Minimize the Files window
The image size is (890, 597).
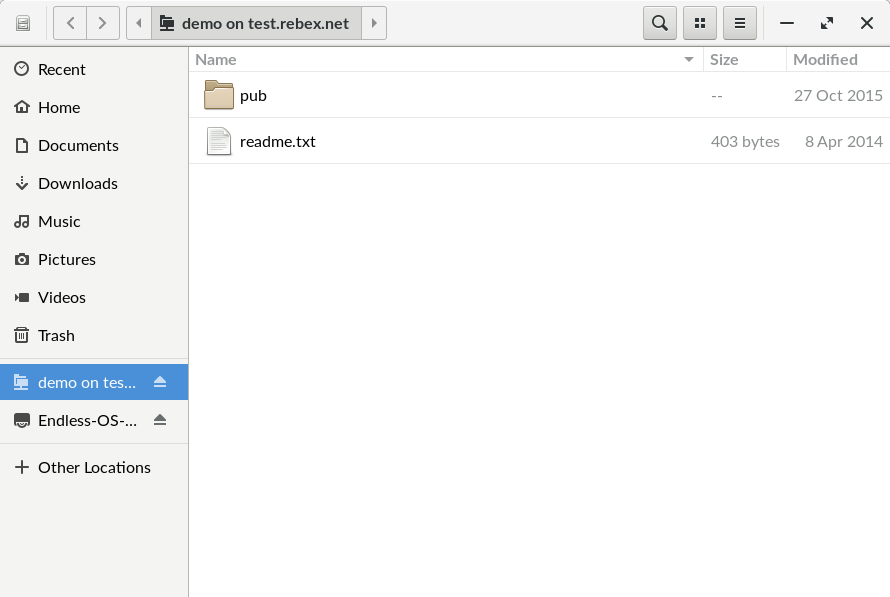pos(786,23)
